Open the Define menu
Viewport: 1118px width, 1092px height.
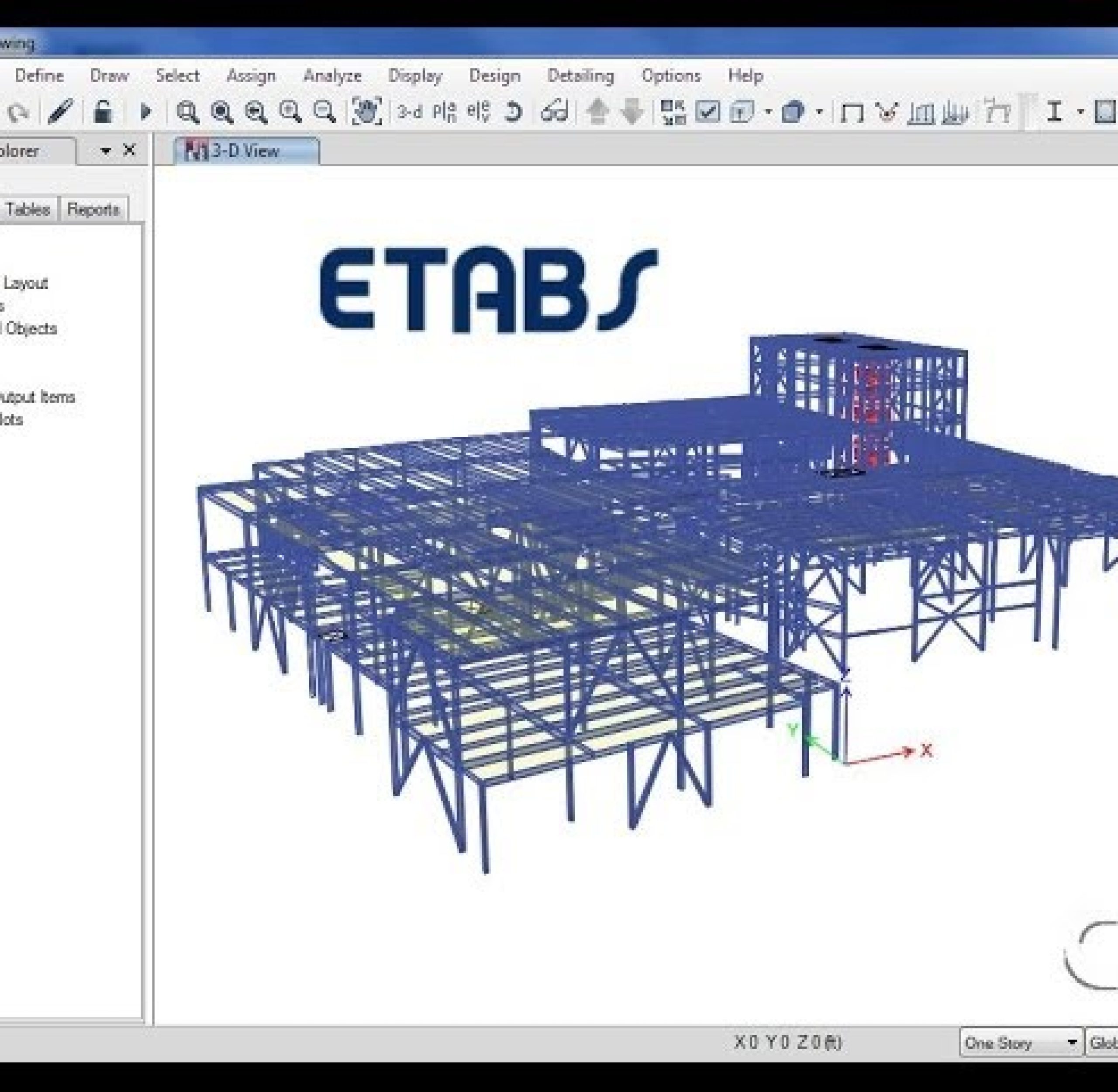(39, 76)
